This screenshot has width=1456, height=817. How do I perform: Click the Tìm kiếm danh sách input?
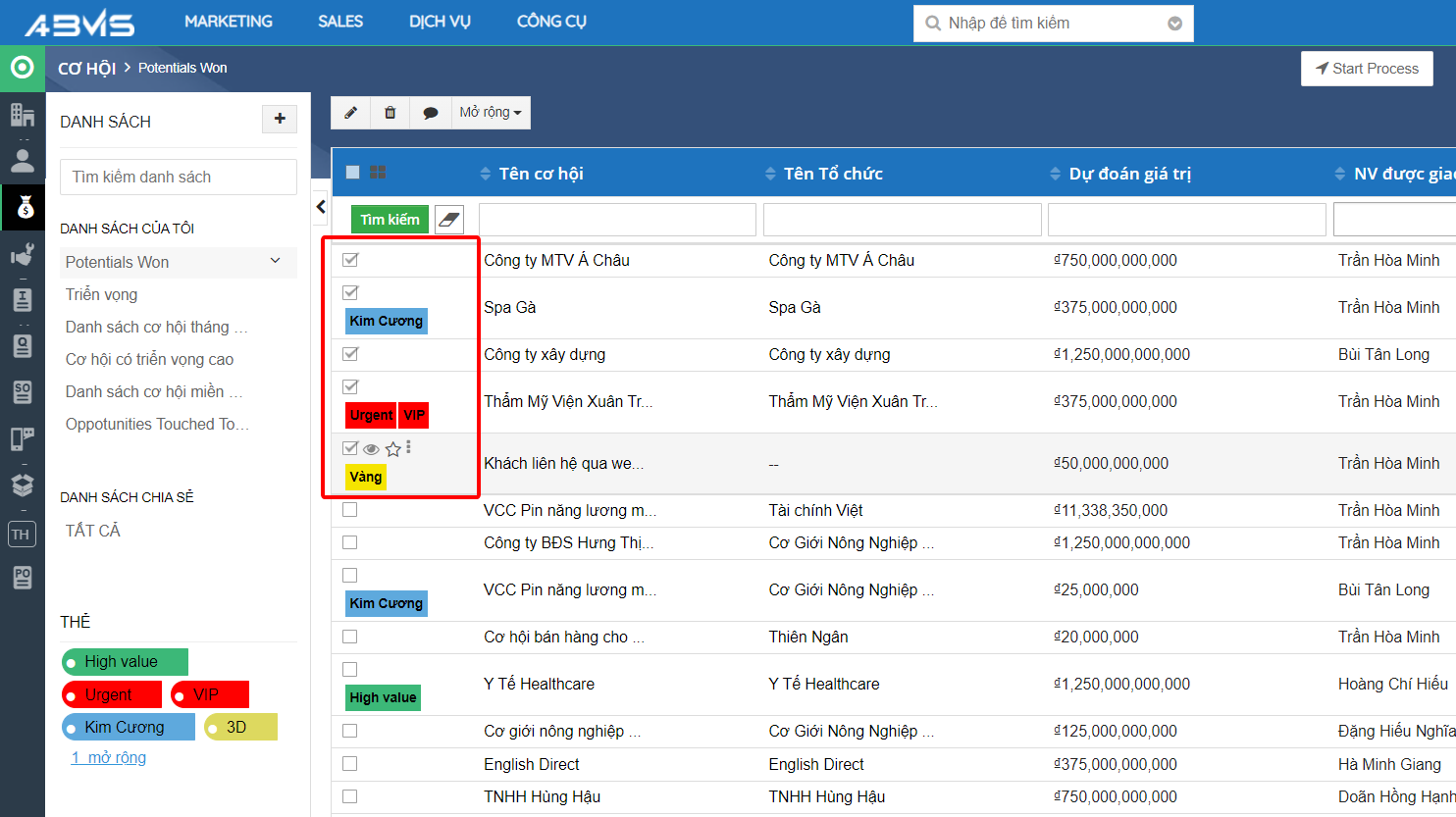(x=179, y=177)
